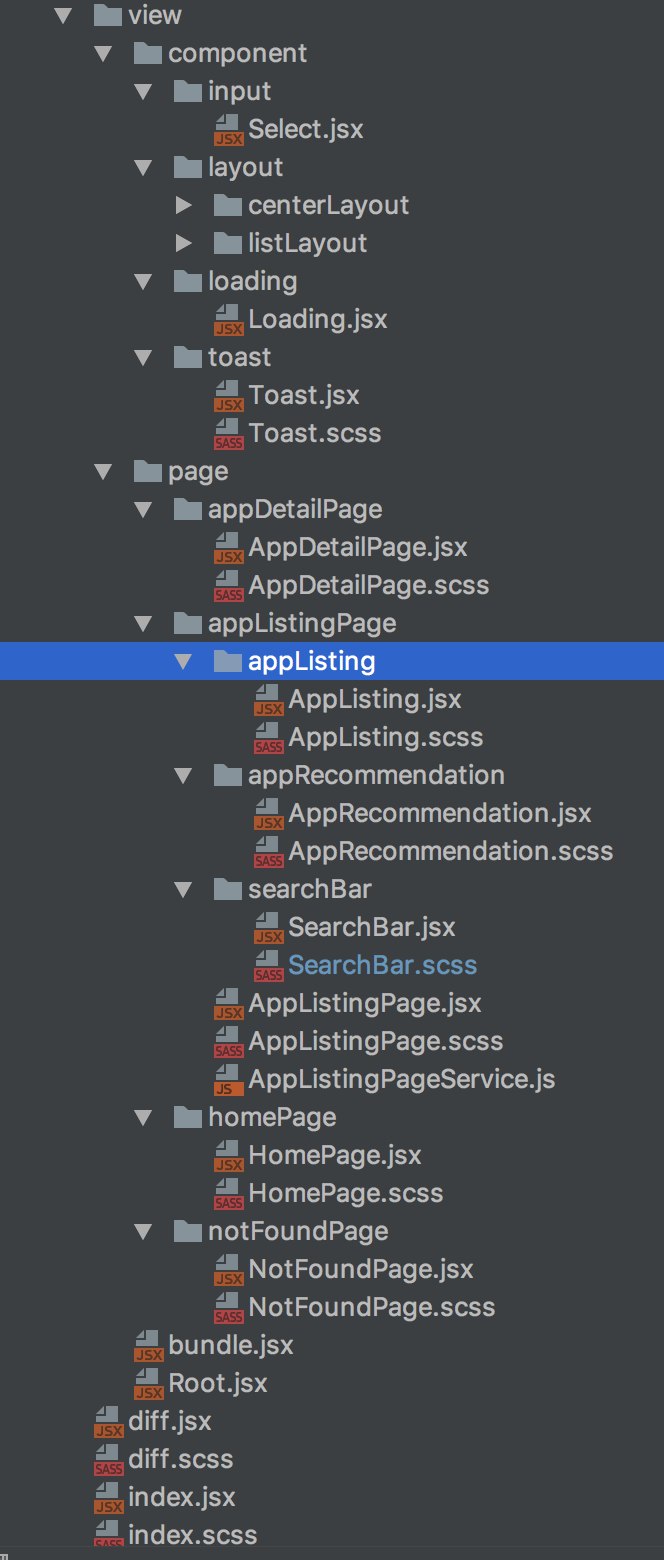Viewport: 664px width, 1560px height.
Task: Click the JSX icon beside Select.jsx
Action: click(x=229, y=130)
